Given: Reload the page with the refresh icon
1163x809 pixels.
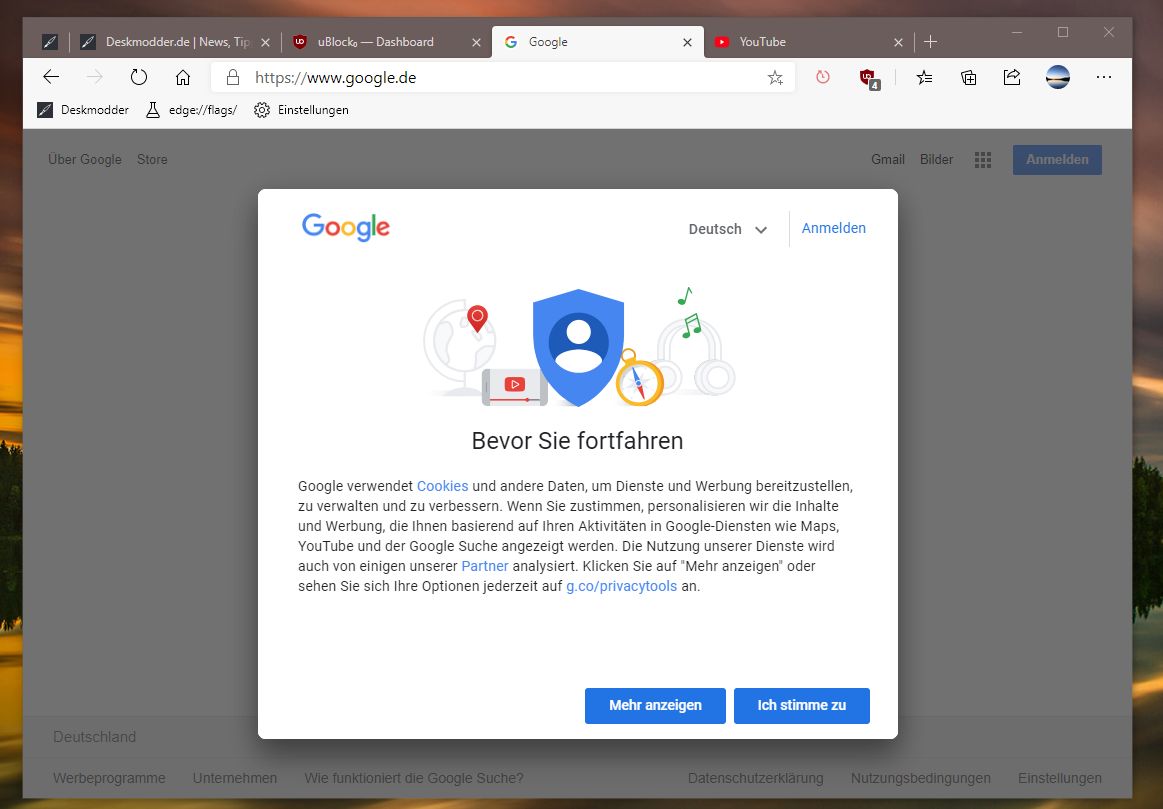Looking at the screenshot, I should click(139, 77).
